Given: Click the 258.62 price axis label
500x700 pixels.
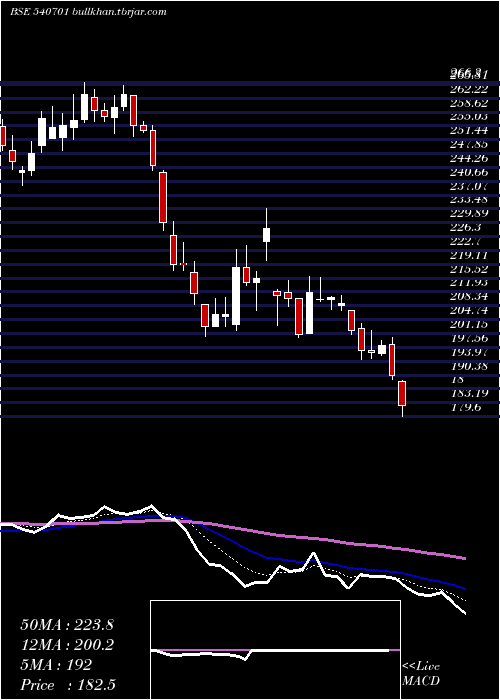Looking at the screenshot, I should 468,103.
